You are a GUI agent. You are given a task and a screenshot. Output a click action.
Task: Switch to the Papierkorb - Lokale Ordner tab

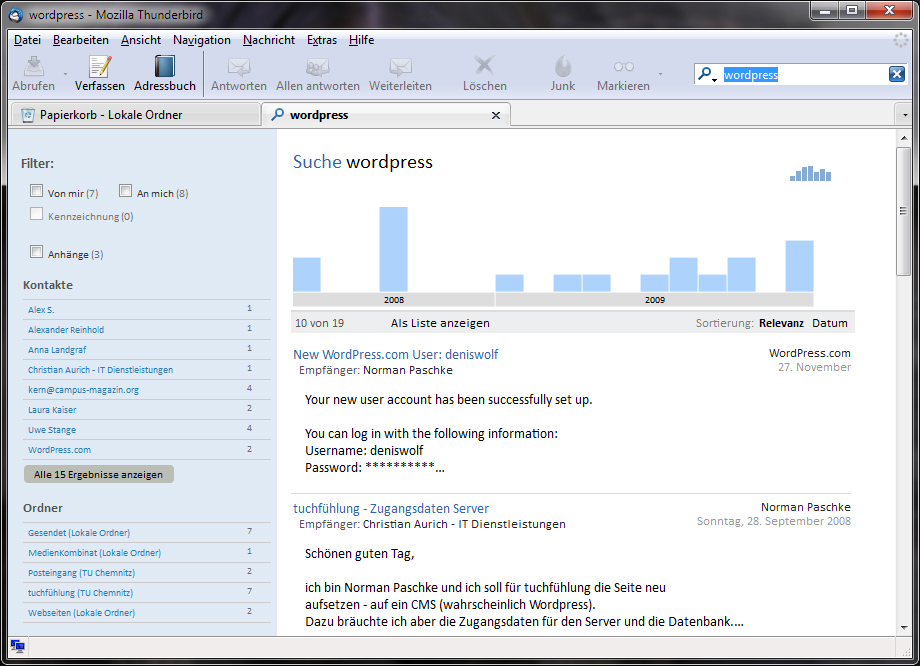135,115
